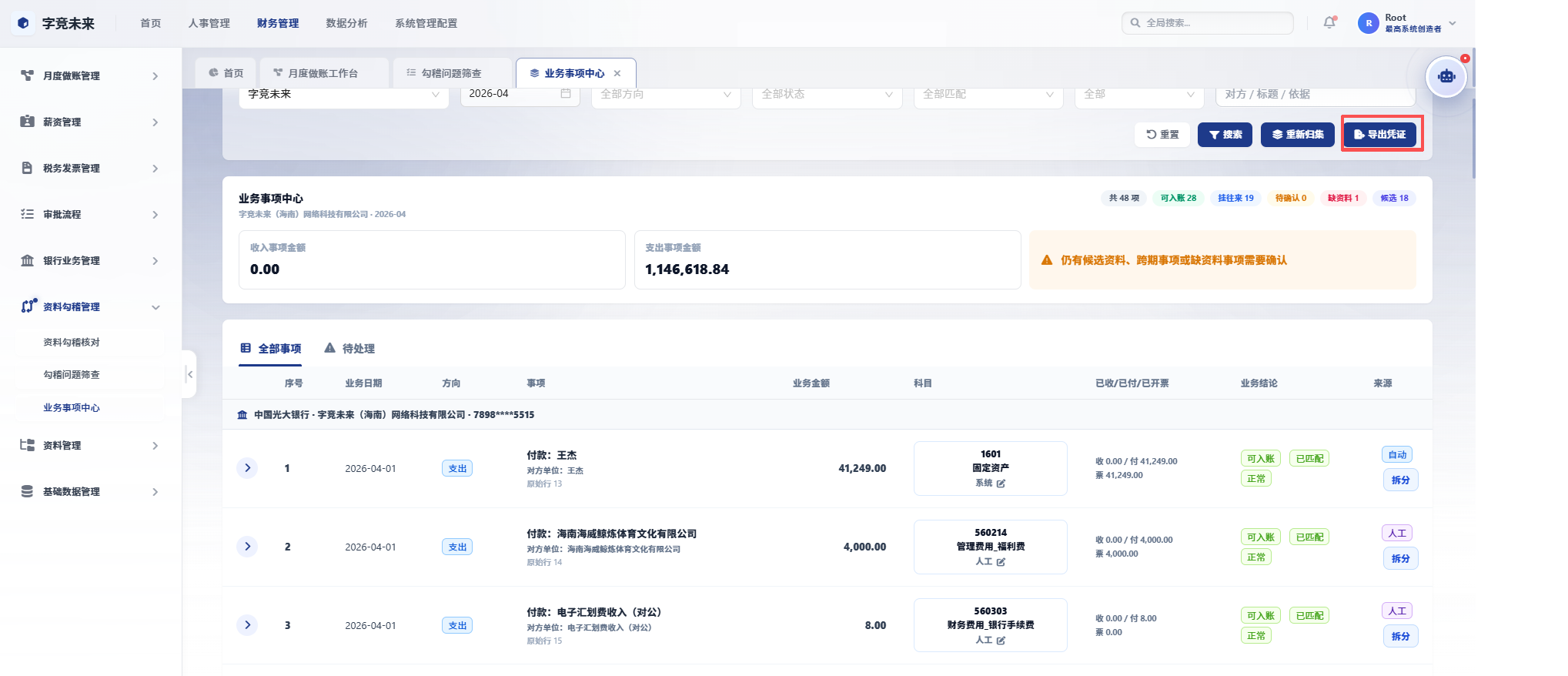The width and height of the screenshot is (1568, 676).
Task: Collapse 资料勾稽管理 menu
Action: (x=155, y=306)
